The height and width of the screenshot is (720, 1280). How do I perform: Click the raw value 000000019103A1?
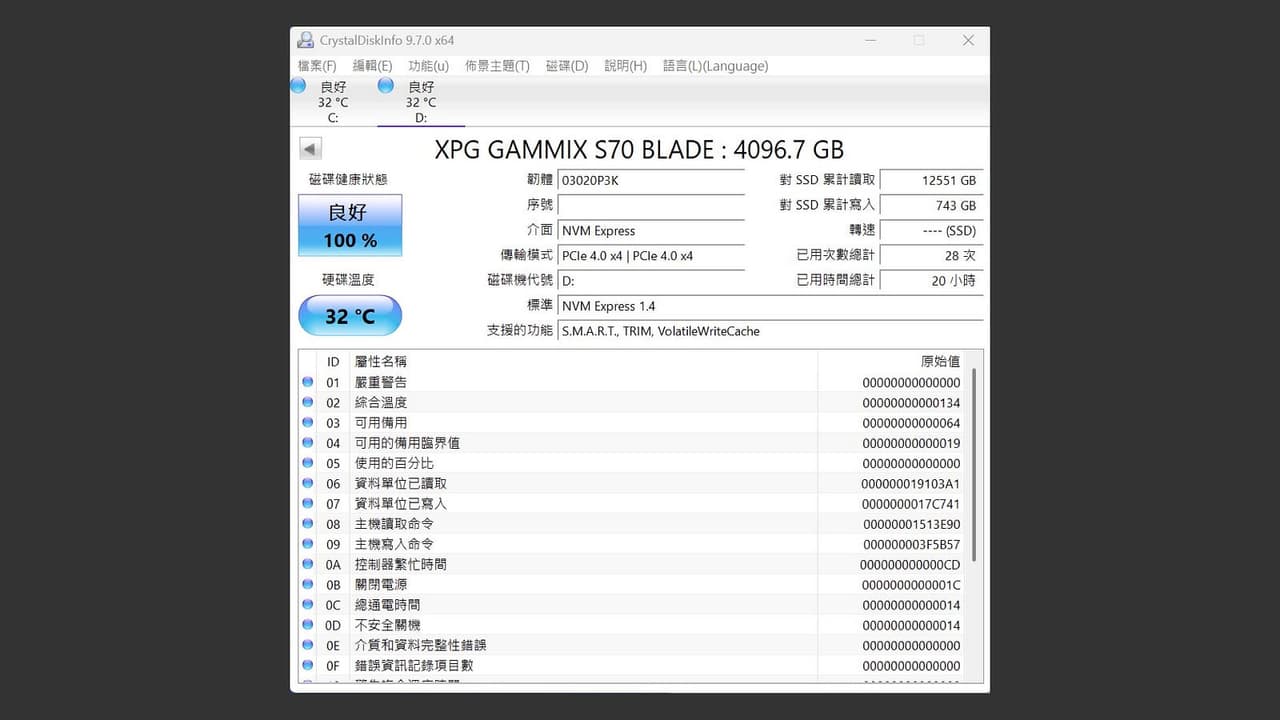tap(911, 484)
